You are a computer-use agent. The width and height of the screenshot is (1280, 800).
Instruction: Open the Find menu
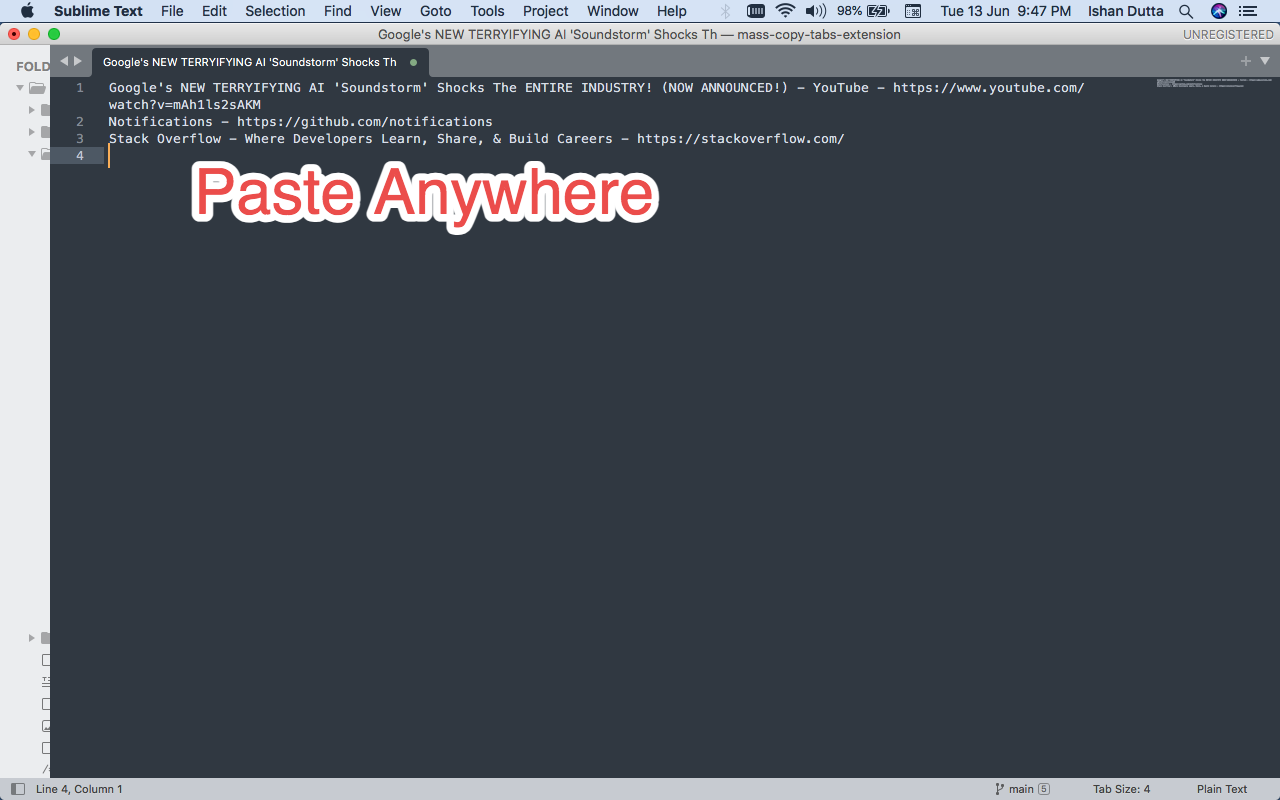pos(338,11)
